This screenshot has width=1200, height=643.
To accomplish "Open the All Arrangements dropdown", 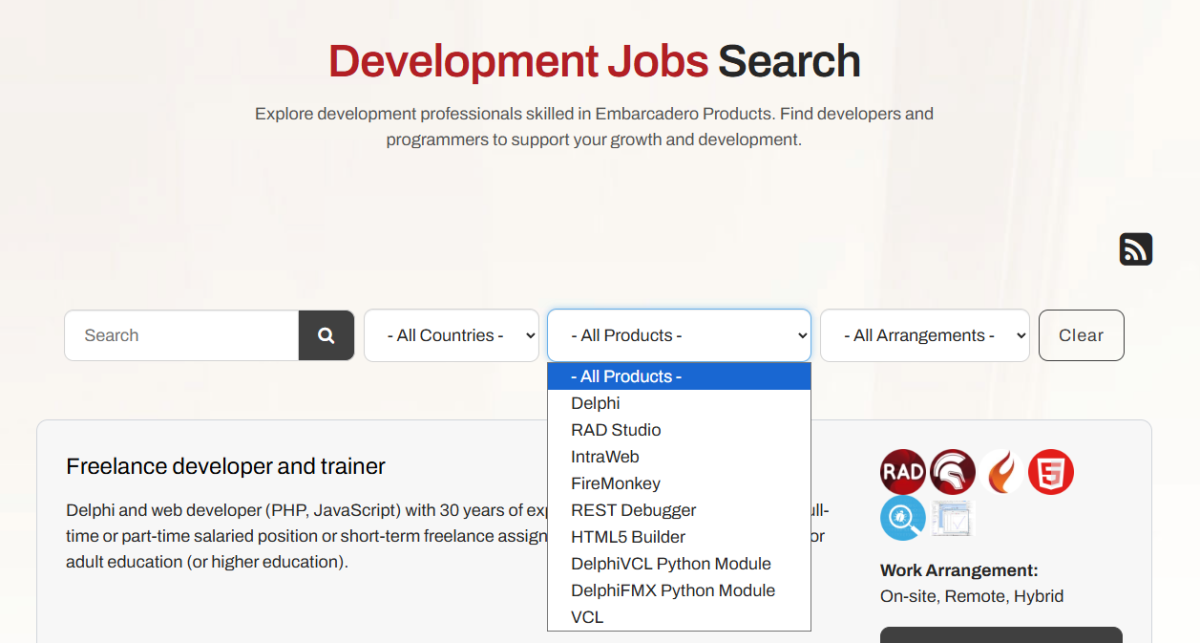I will 925,335.
